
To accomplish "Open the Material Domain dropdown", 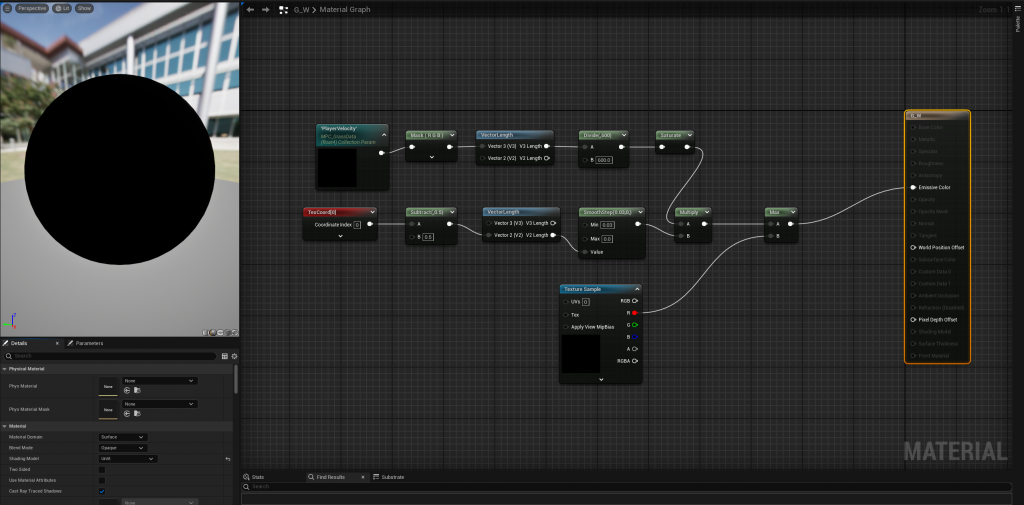I will point(122,437).
